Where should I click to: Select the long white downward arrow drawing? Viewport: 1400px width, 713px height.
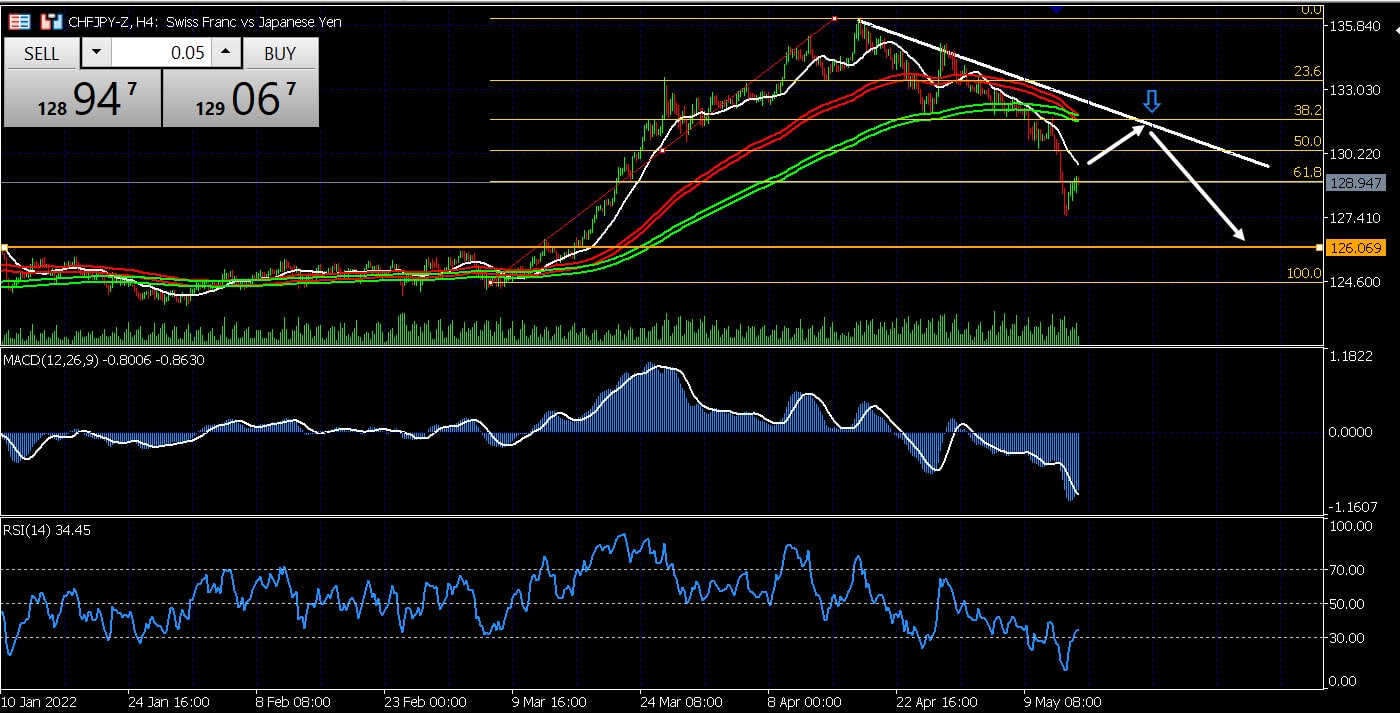[x=1197, y=187]
